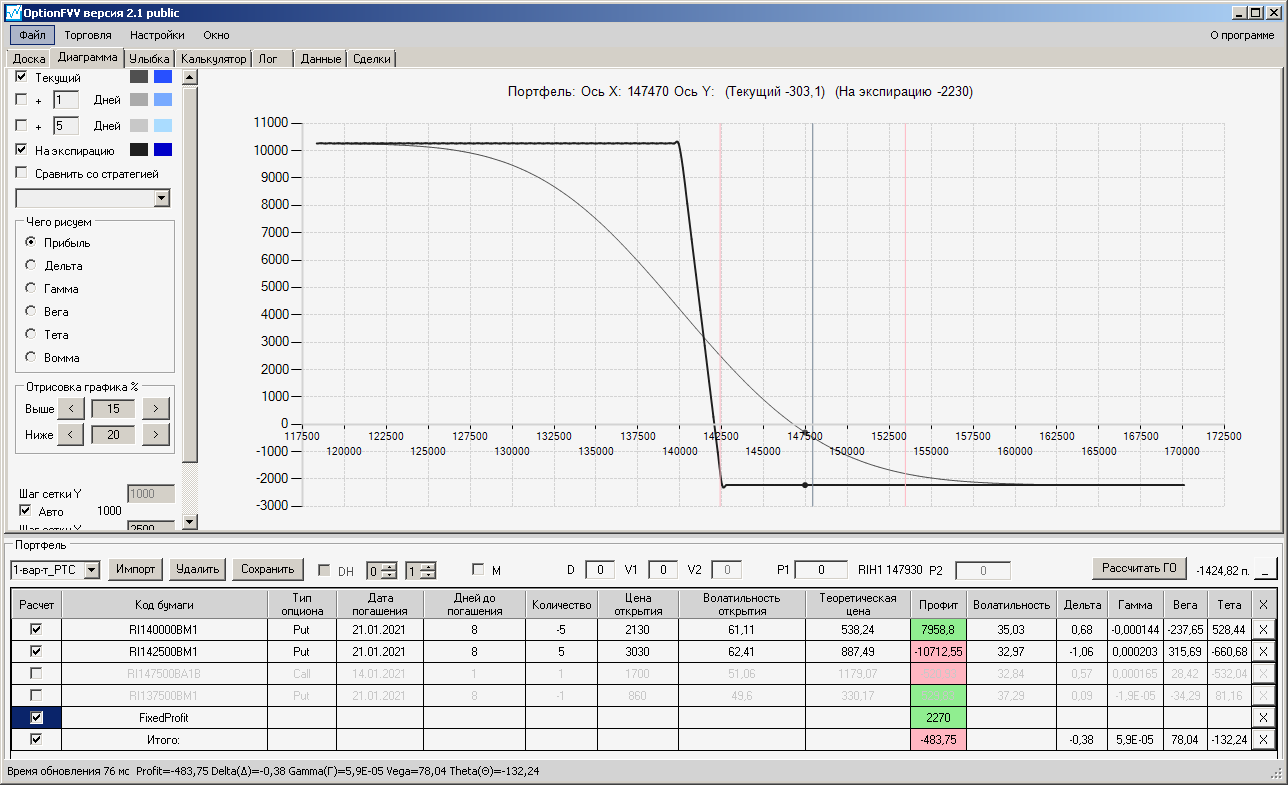Click the scroll down arrow of left panel
Screen dimensions: 1288x785
190,521
